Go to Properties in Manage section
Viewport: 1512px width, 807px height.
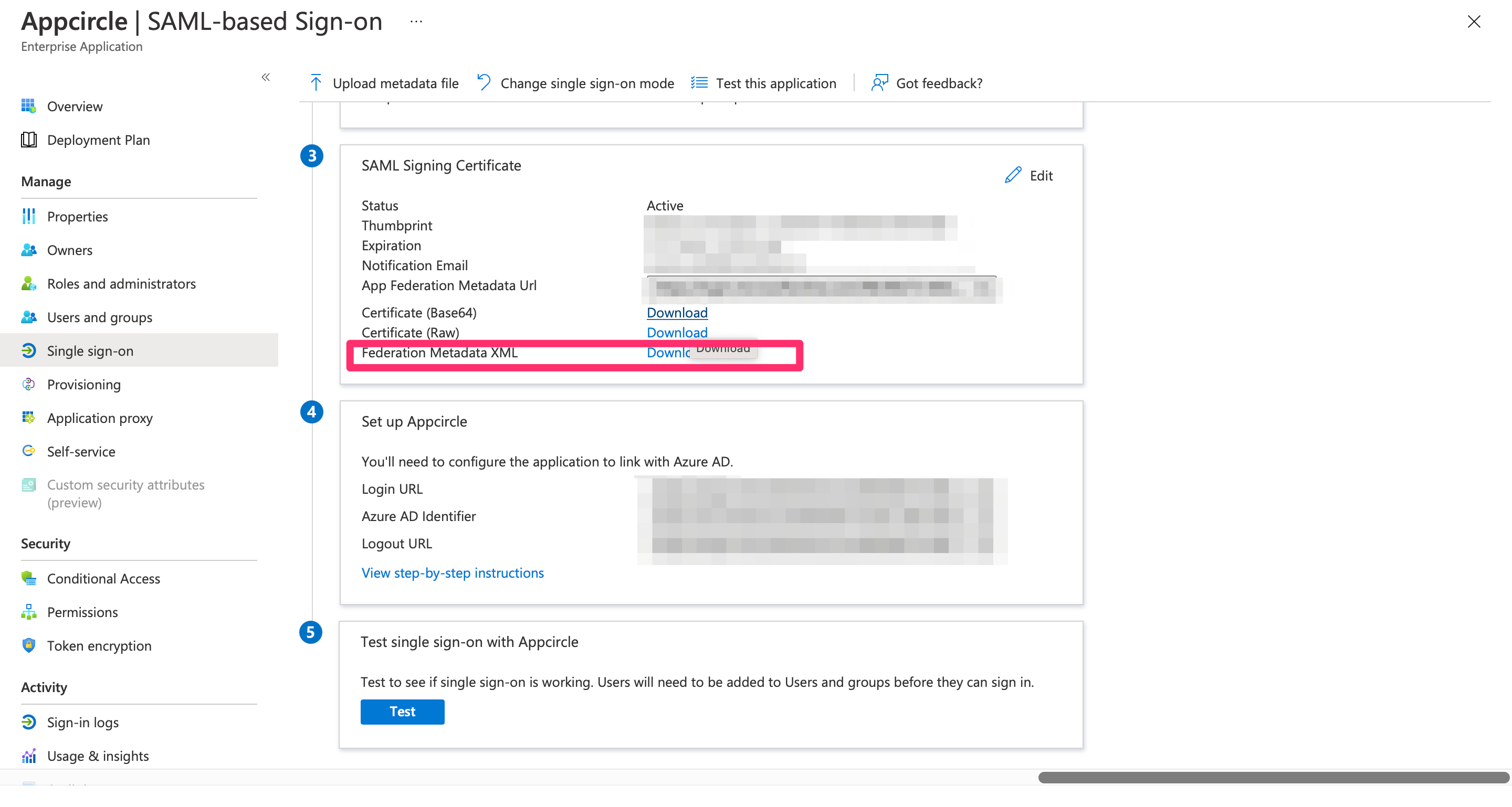click(78, 216)
